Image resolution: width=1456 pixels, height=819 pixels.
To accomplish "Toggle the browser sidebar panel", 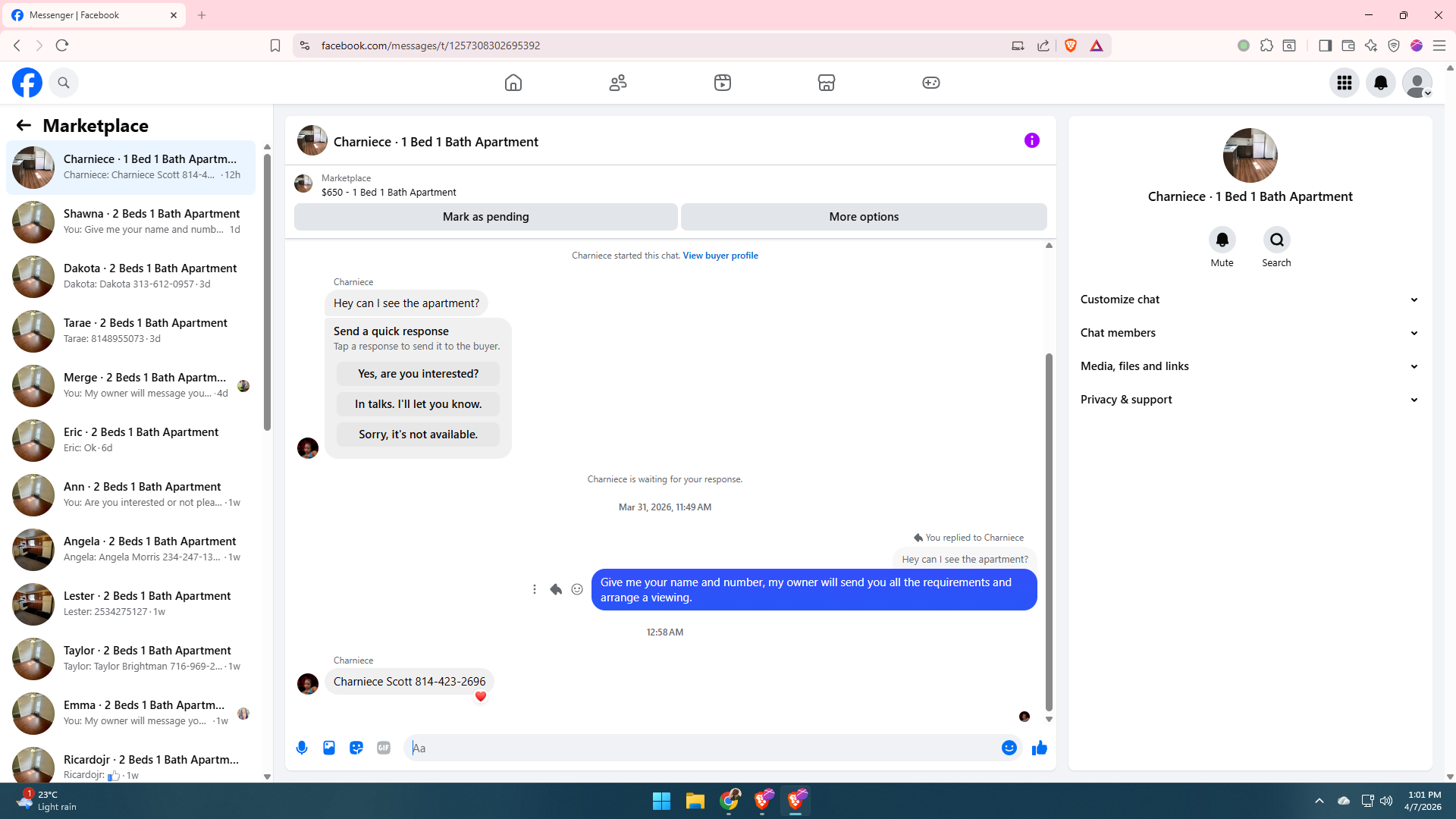I will click(x=1326, y=45).
